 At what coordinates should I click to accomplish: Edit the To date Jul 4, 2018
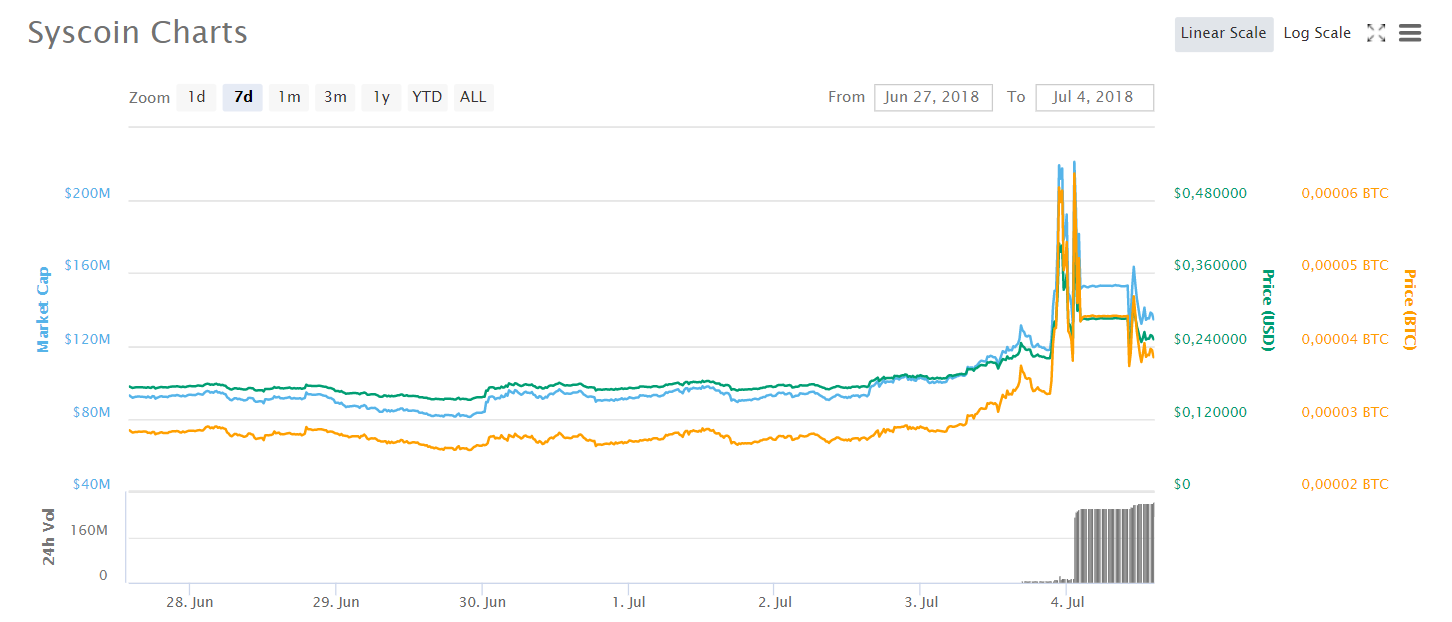point(1095,97)
